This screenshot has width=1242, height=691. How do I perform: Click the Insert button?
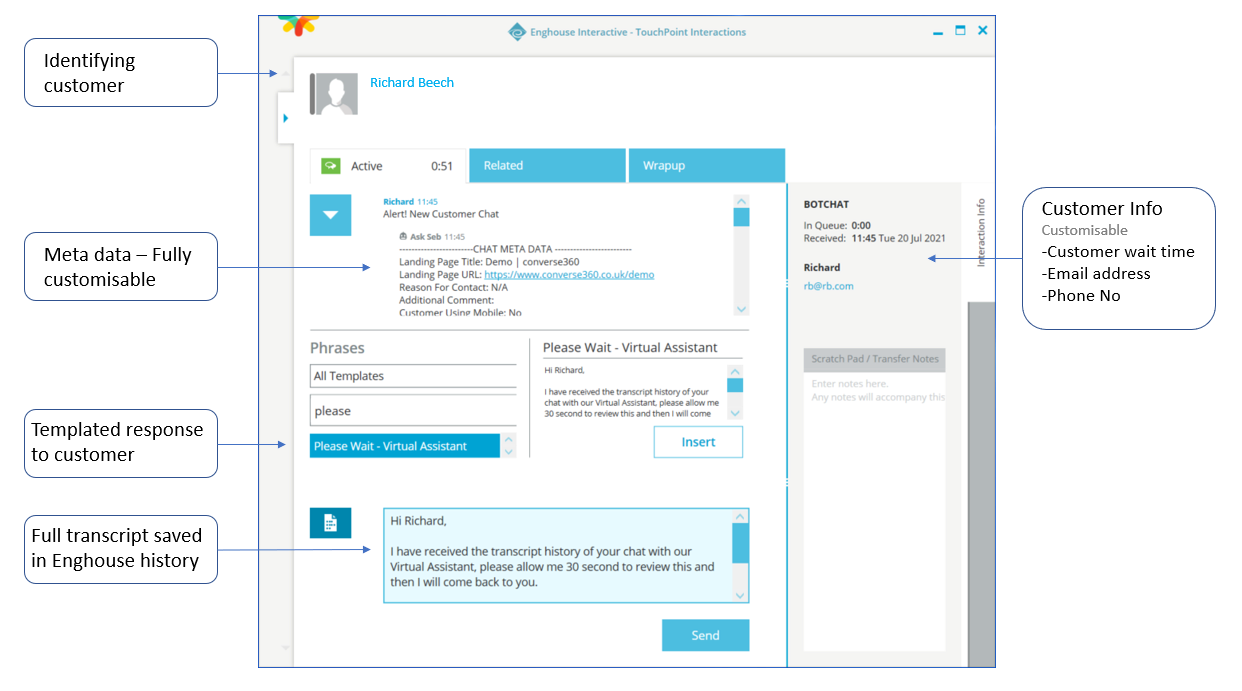pos(698,442)
